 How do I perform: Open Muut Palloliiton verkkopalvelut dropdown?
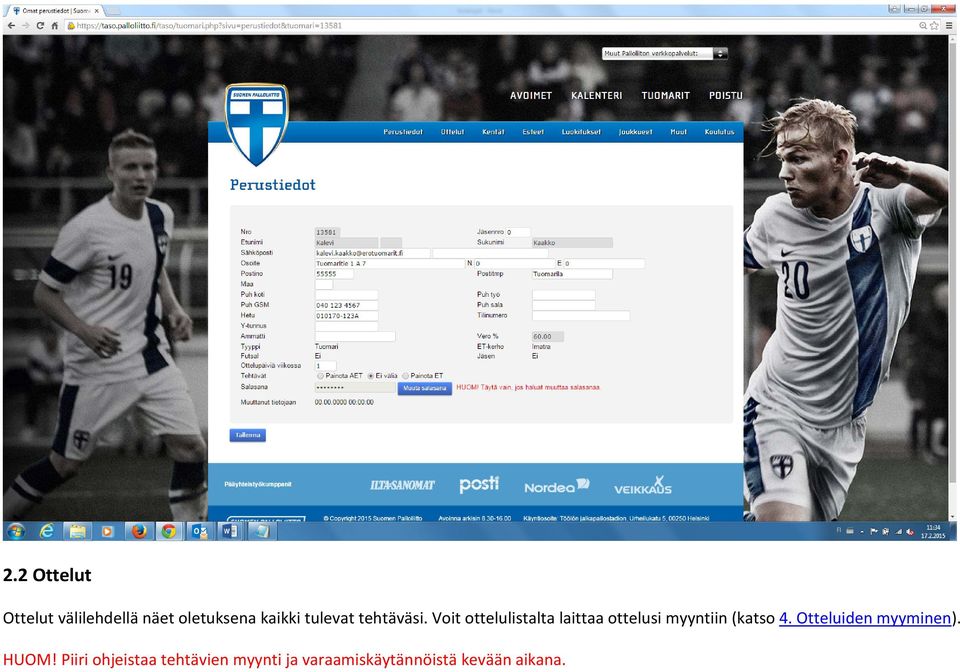tap(664, 54)
